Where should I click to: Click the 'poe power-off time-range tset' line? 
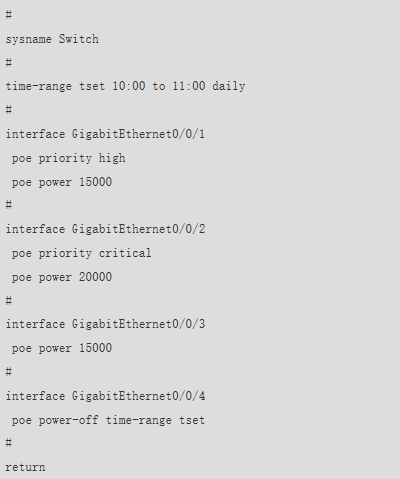(x=108, y=420)
